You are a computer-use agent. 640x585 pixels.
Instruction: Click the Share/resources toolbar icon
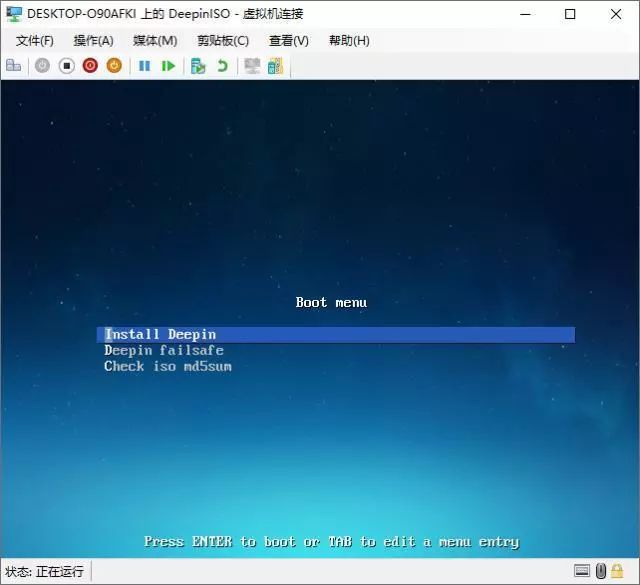click(x=276, y=66)
